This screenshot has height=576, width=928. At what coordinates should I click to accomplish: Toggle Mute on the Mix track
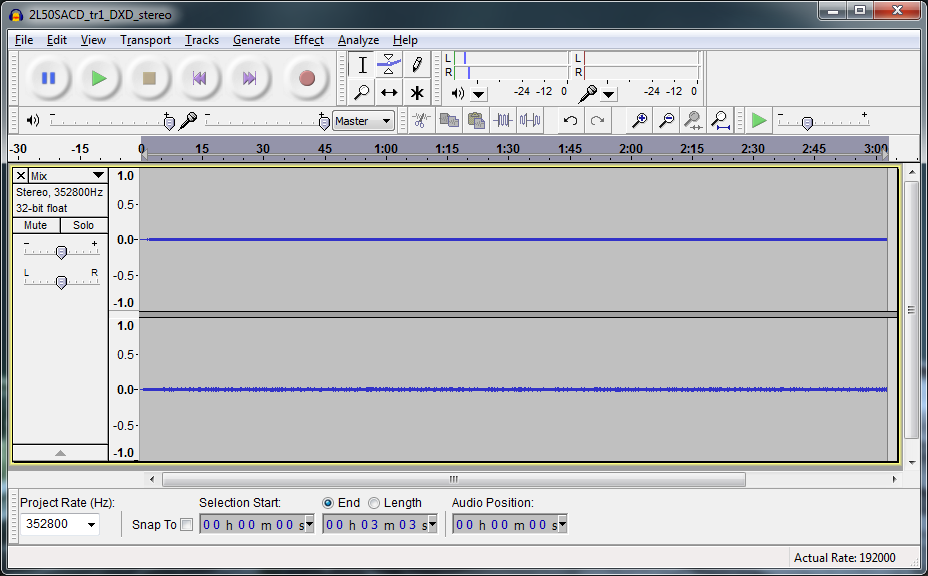pos(36,225)
